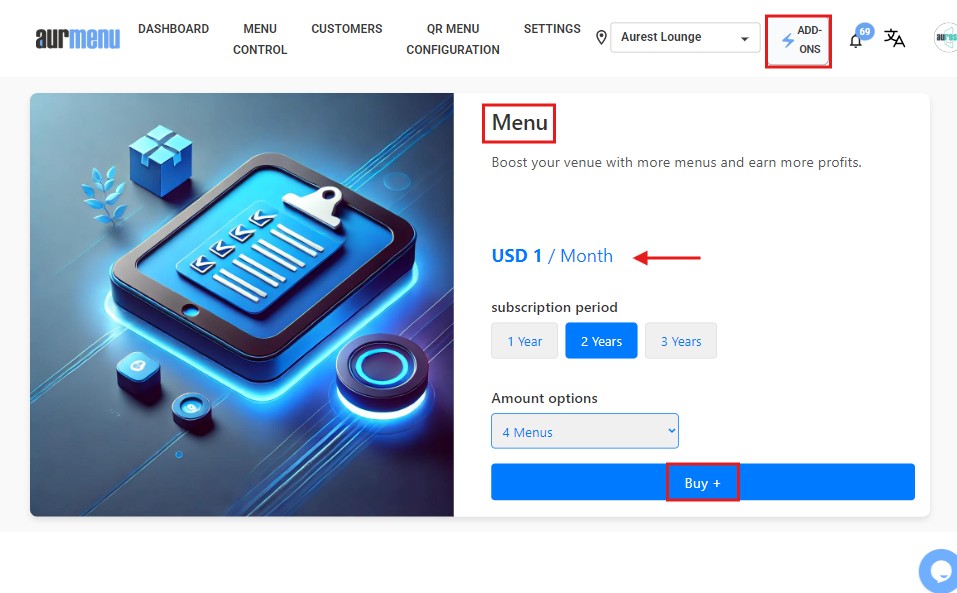The image size is (957, 593).
Task: Open the notification bell
Action: [856, 41]
